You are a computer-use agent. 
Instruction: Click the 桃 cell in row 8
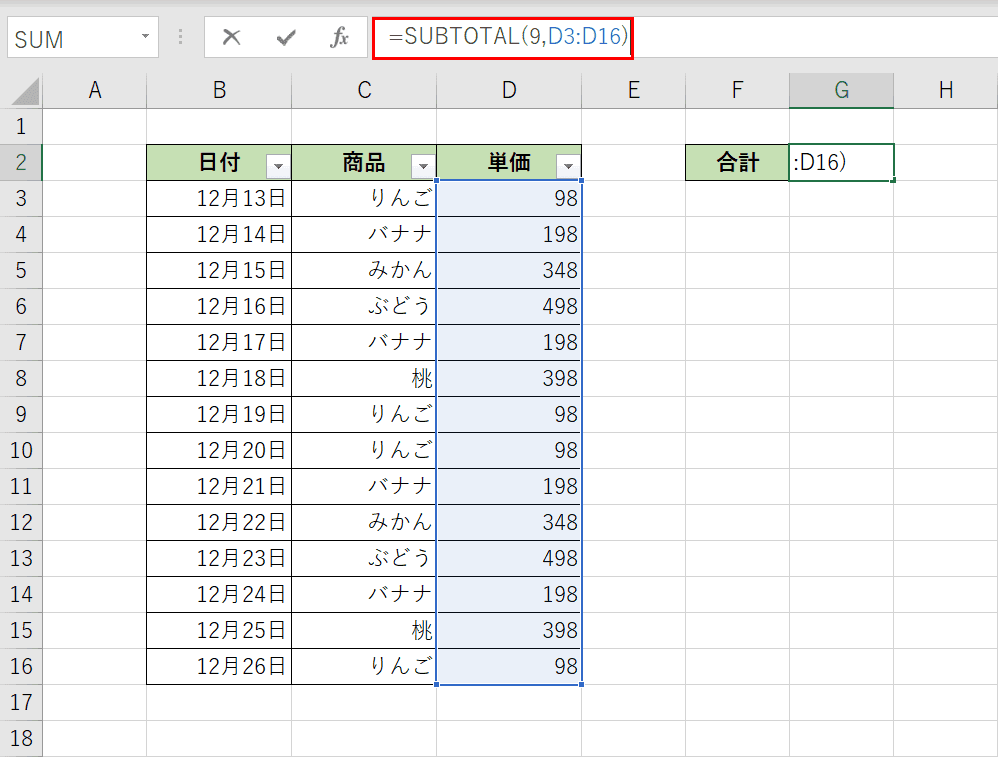364,378
